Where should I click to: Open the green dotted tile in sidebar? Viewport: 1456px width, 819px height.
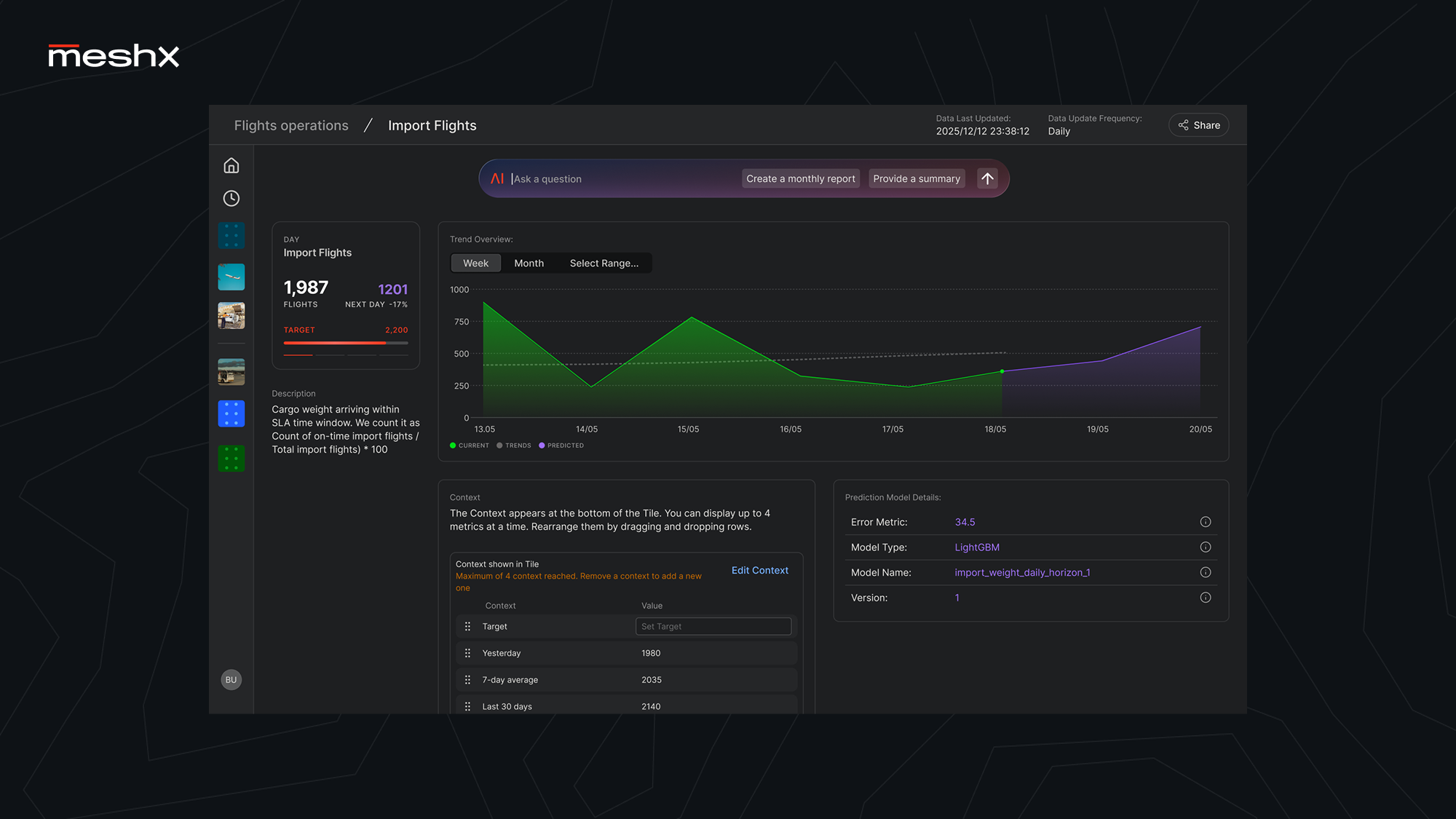[x=231, y=459]
